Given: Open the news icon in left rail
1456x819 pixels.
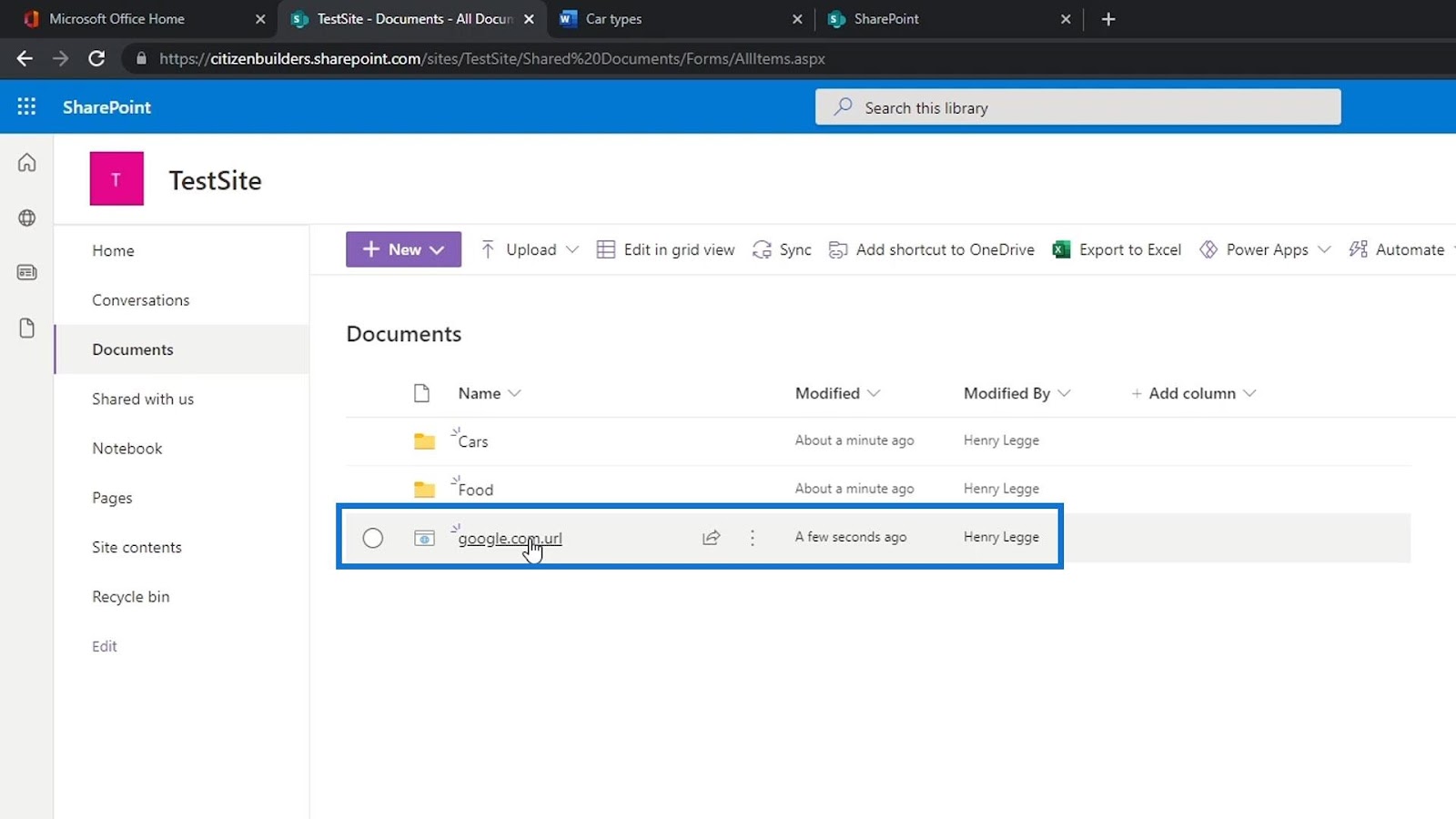Looking at the screenshot, I should (26, 272).
